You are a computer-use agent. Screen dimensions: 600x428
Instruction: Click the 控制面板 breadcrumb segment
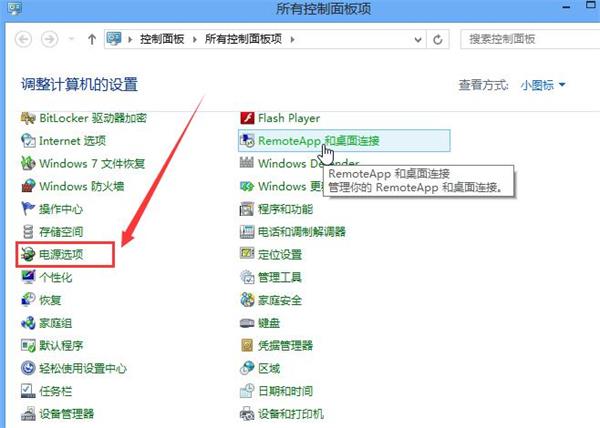click(x=162, y=39)
